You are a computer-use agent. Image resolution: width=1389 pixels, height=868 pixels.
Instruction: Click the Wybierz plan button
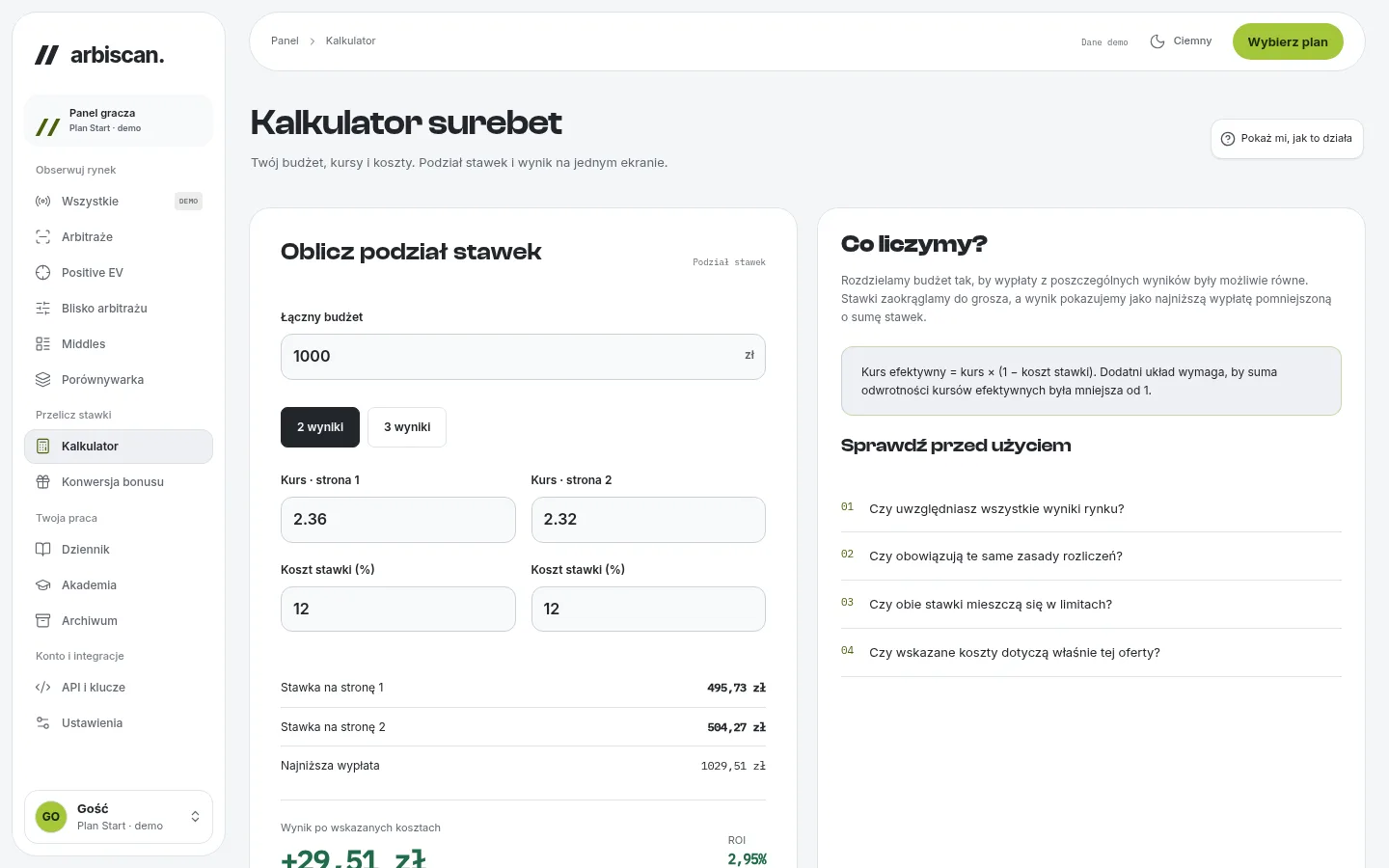point(1288,41)
